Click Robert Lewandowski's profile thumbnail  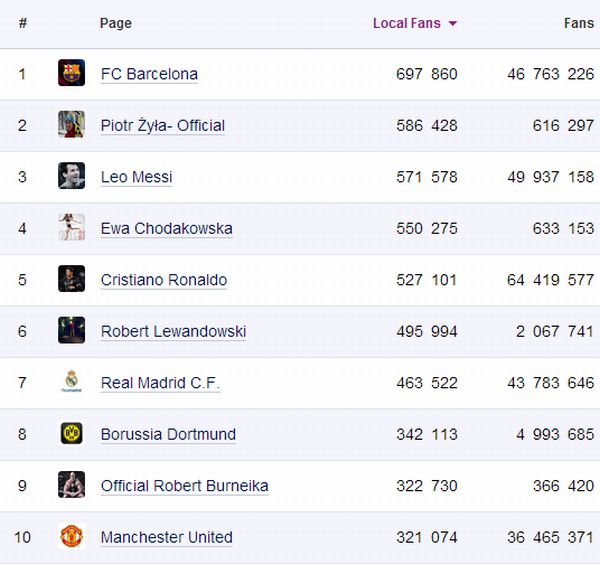71,331
